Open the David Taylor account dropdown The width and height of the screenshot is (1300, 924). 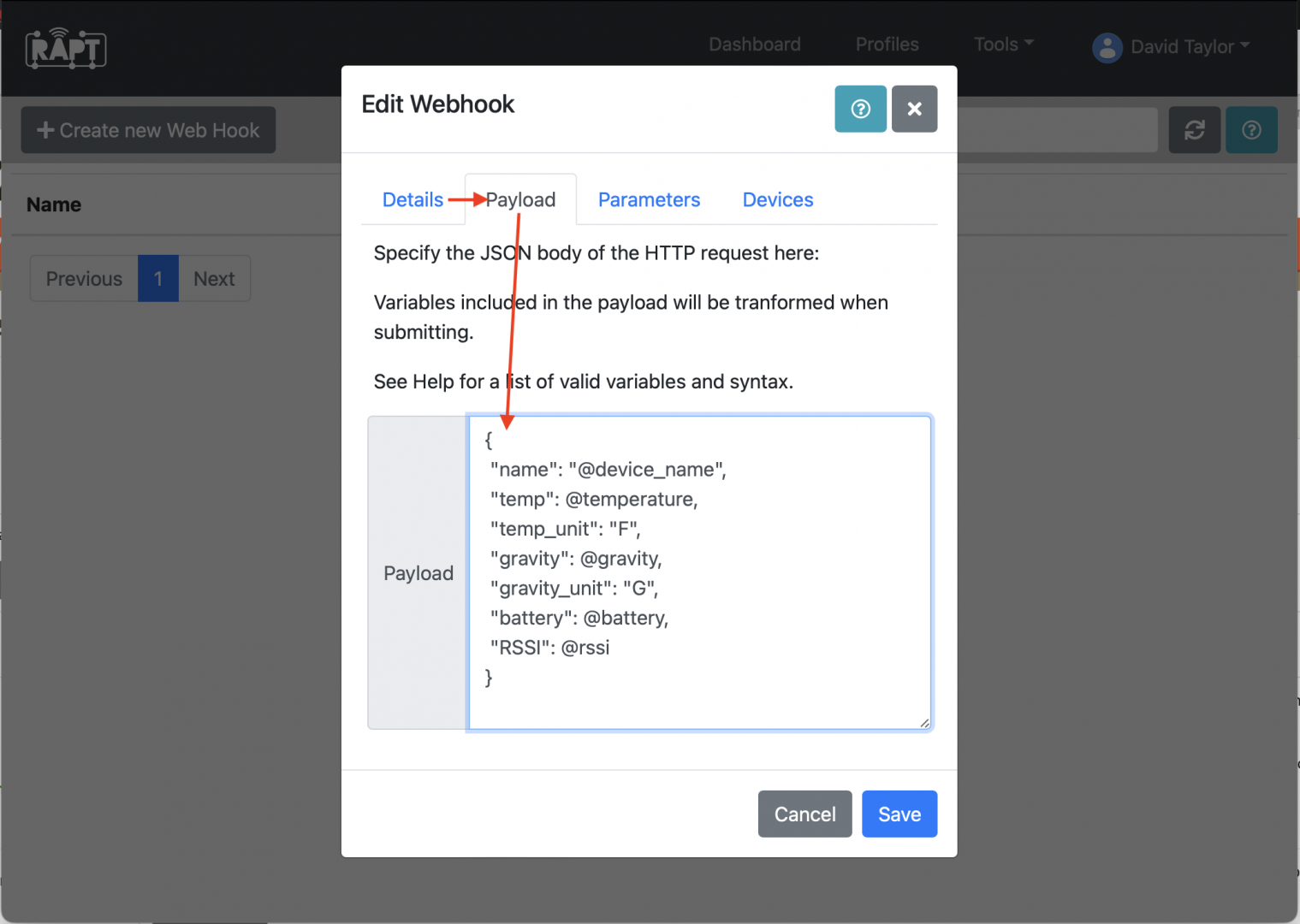tap(1190, 47)
